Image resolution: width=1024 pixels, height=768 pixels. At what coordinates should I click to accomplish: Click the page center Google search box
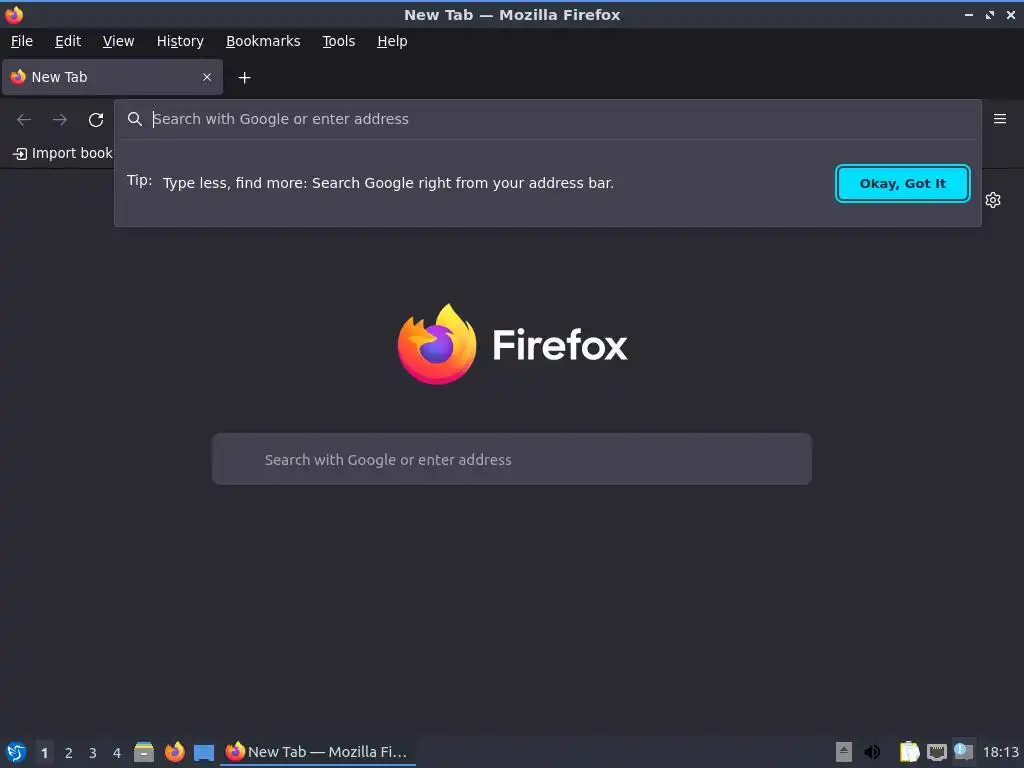click(512, 459)
